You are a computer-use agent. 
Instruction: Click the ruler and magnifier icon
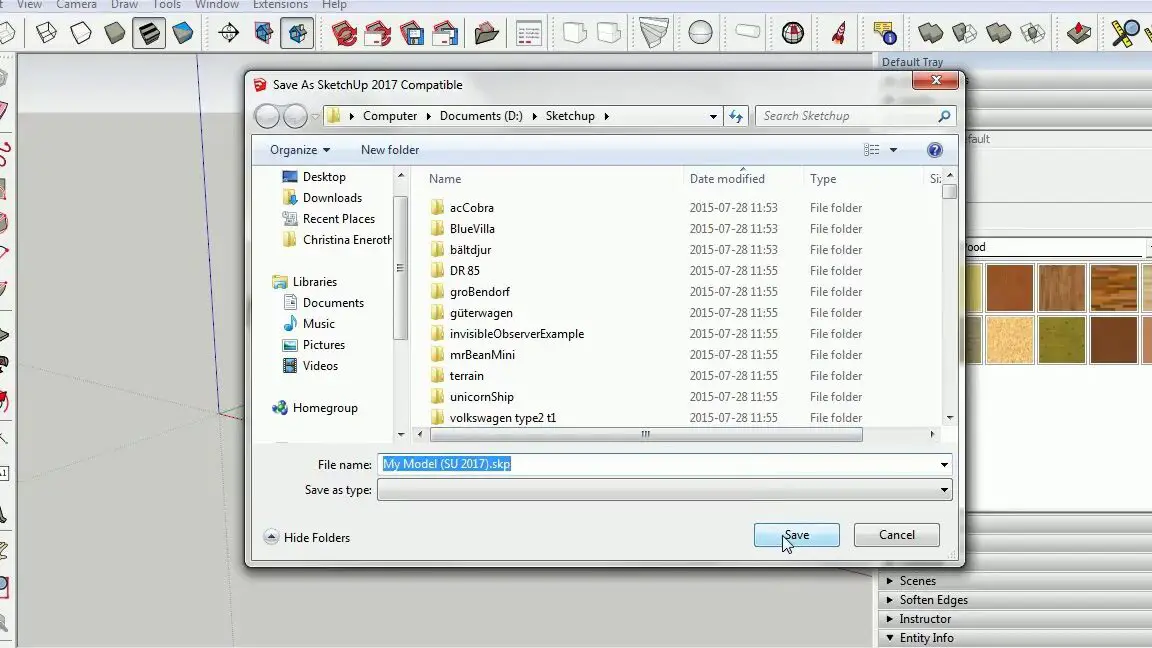coord(1125,33)
